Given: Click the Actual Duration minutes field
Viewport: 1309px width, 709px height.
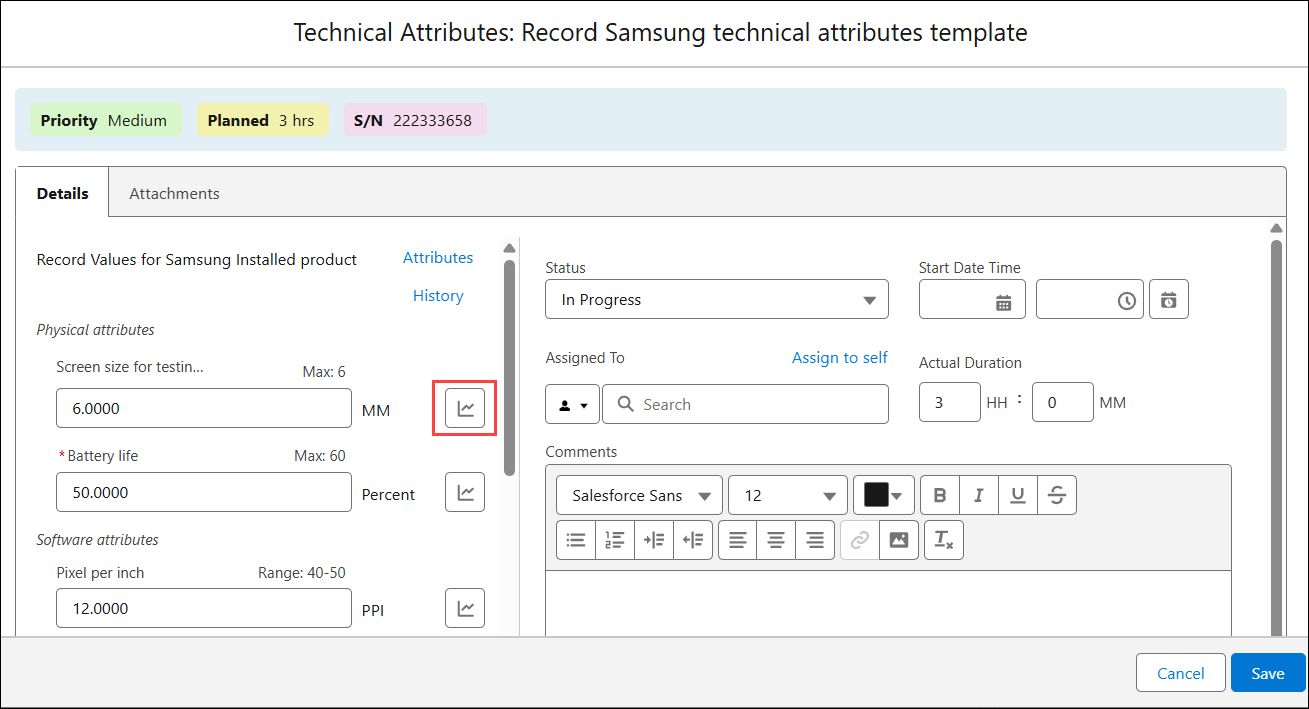Looking at the screenshot, I should (x=1063, y=402).
